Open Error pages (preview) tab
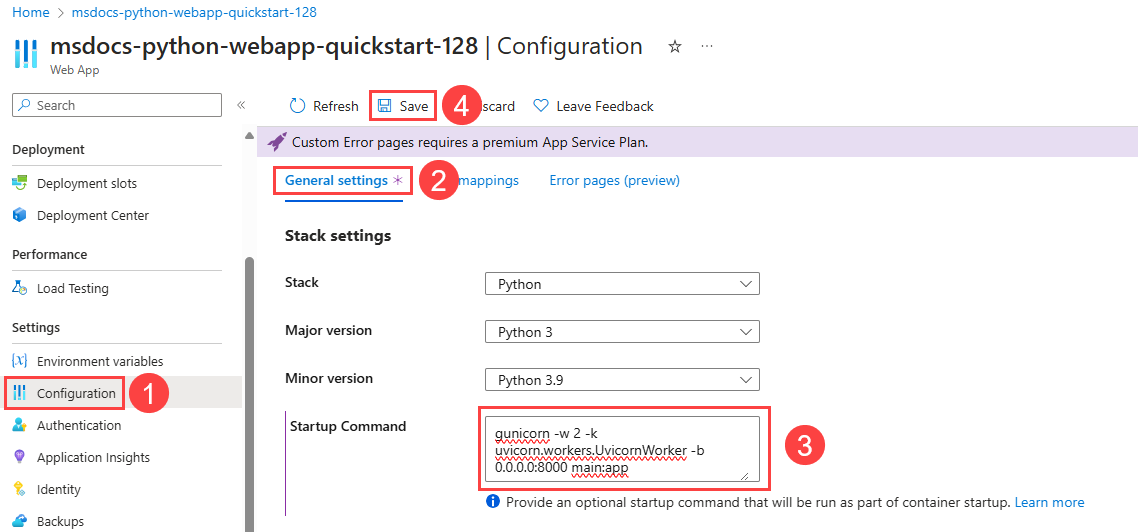This screenshot has width=1138, height=532. [x=614, y=180]
